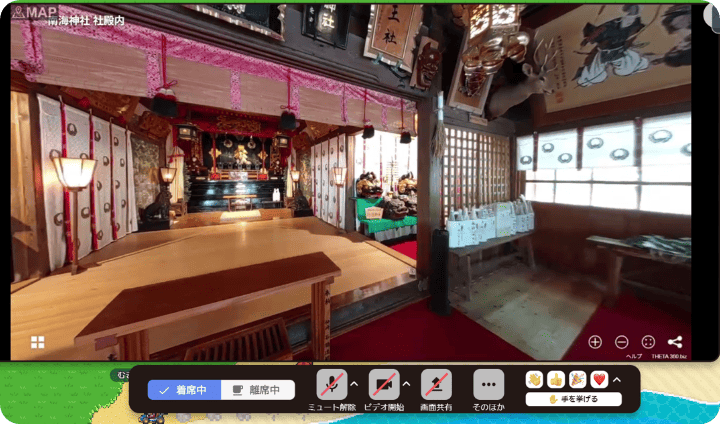Screen dimensions: 720x424
Task: Raise hand with 手を挙げる button
Action: pyautogui.click(x=574, y=399)
